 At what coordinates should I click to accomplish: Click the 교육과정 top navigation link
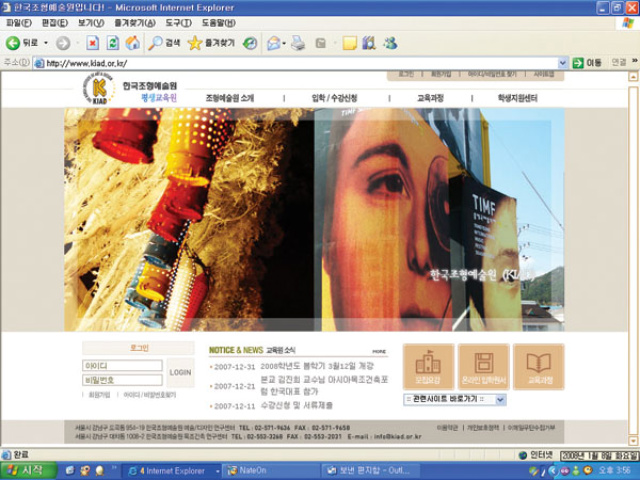point(430,98)
